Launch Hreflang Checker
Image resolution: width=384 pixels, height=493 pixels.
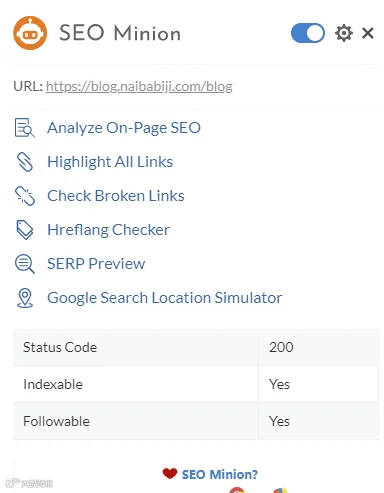pos(109,230)
